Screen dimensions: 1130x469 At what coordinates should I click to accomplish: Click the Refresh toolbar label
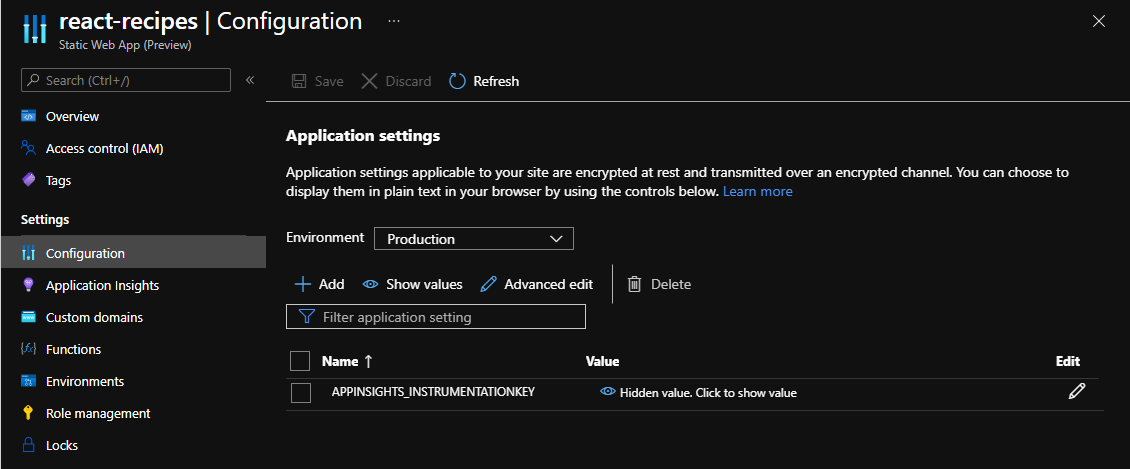[x=496, y=81]
